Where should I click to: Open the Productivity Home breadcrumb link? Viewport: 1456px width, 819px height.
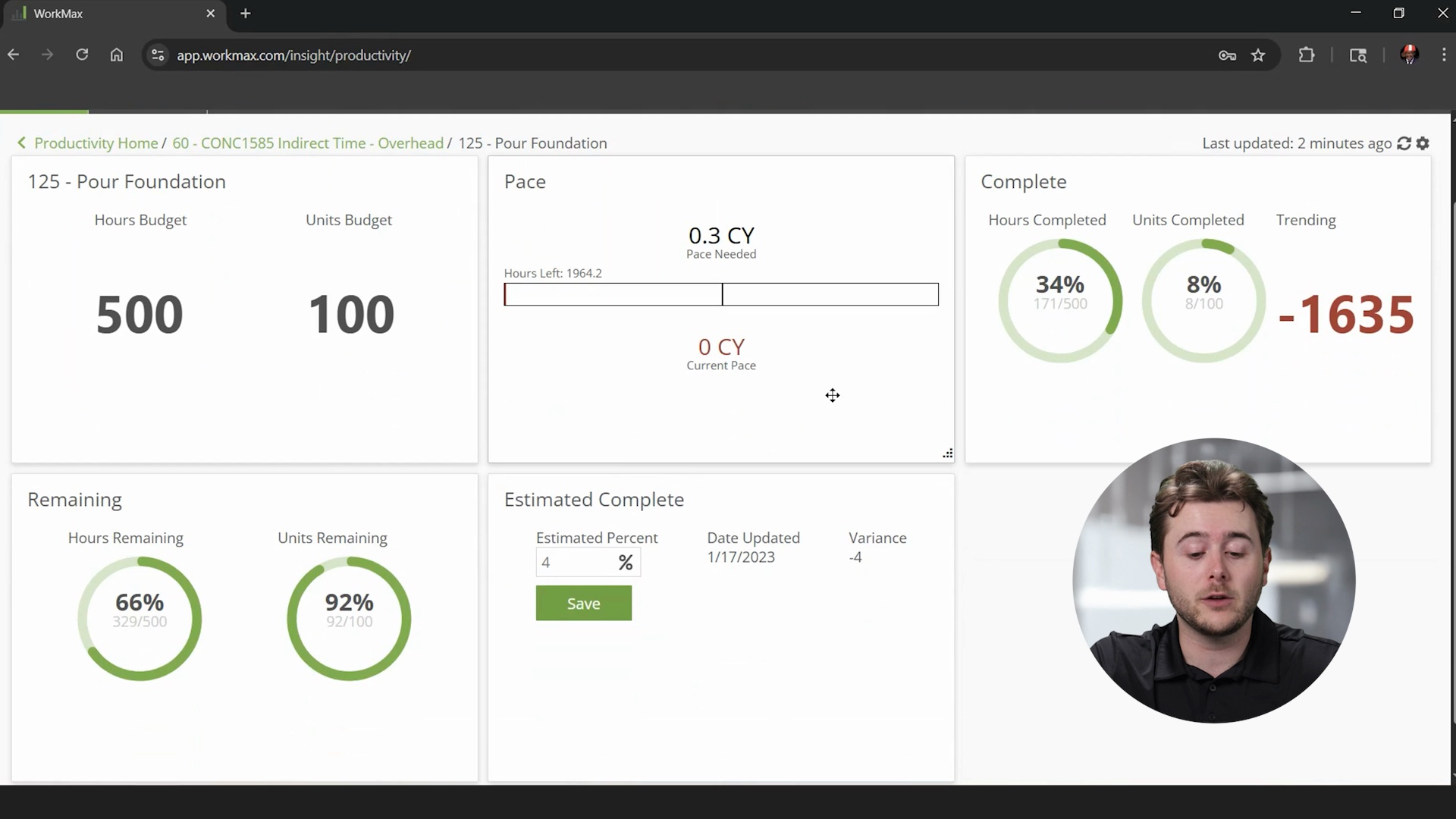(x=96, y=143)
